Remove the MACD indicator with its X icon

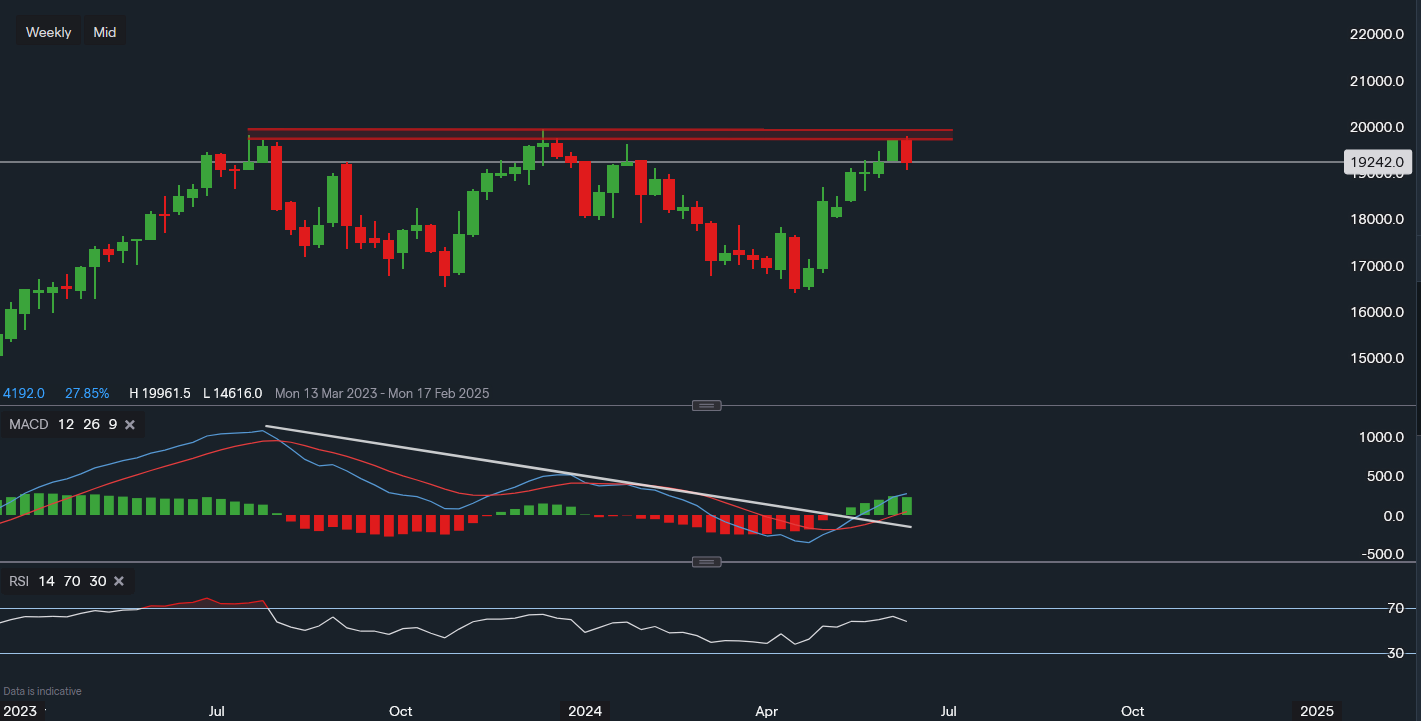click(130, 425)
